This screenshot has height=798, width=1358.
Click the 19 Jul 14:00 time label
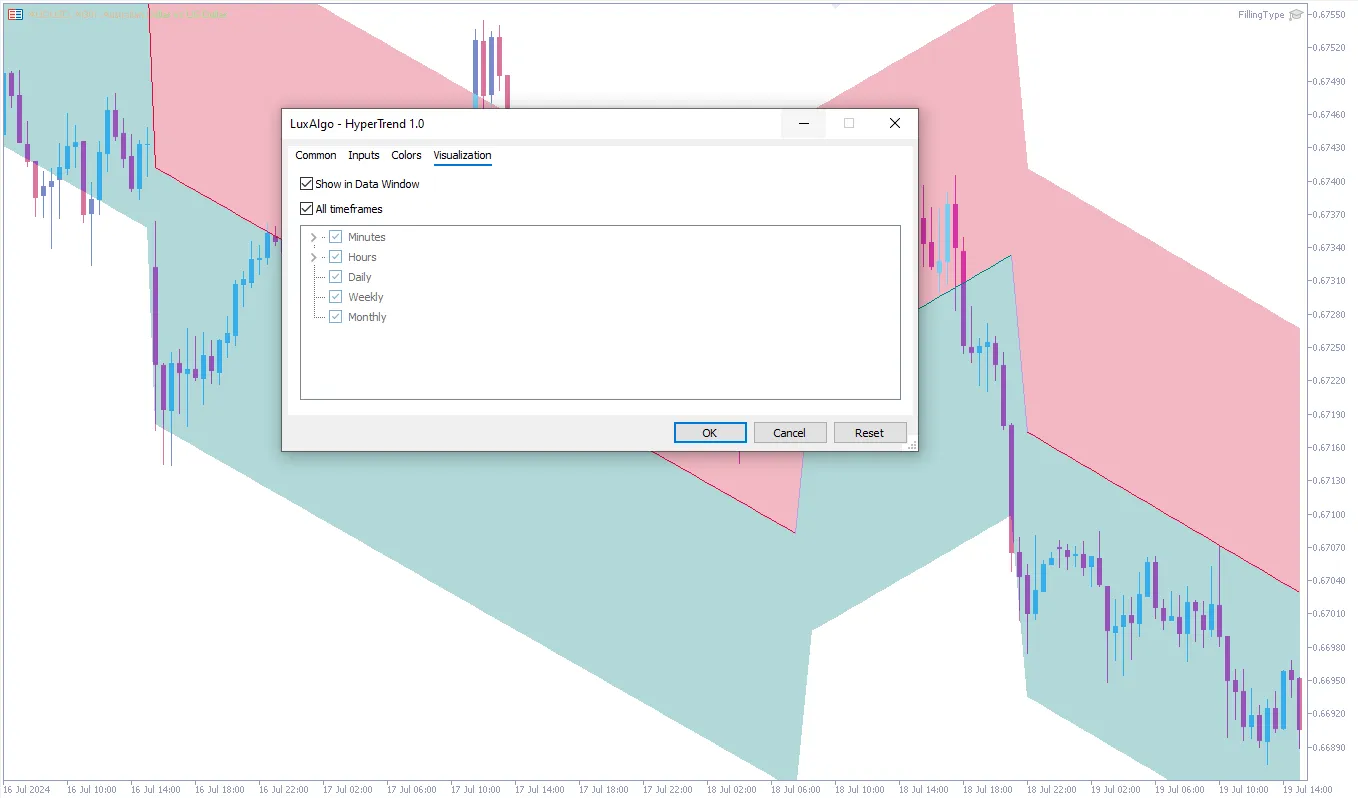pos(1308,789)
